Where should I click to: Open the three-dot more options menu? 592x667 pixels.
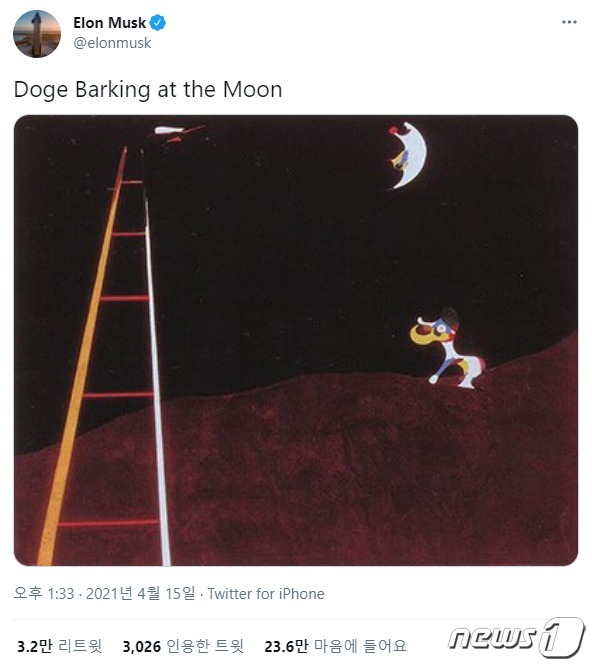coord(569,22)
